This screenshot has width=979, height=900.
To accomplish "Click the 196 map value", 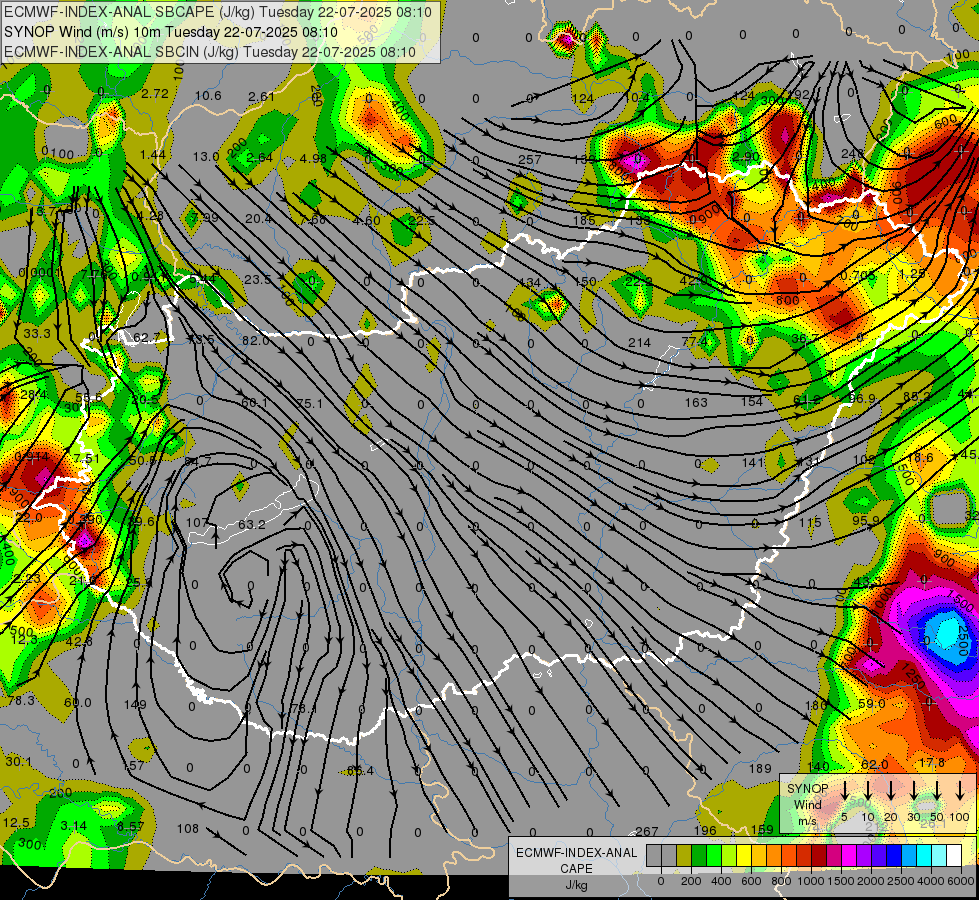I will click(x=705, y=830).
